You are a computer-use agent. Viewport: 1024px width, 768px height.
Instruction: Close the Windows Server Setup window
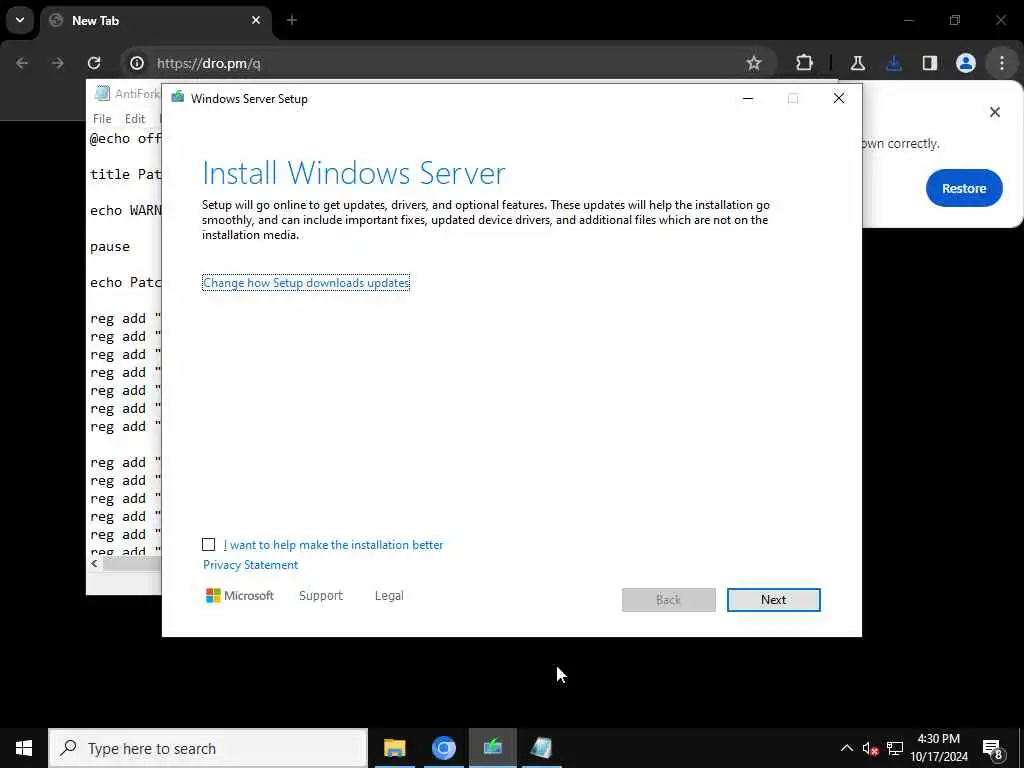[839, 99]
